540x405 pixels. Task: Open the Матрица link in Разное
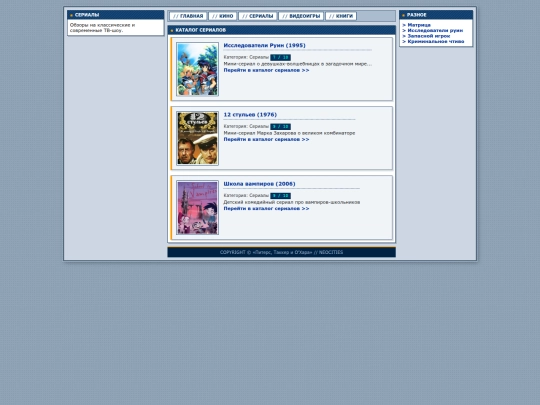[x=419, y=25]
